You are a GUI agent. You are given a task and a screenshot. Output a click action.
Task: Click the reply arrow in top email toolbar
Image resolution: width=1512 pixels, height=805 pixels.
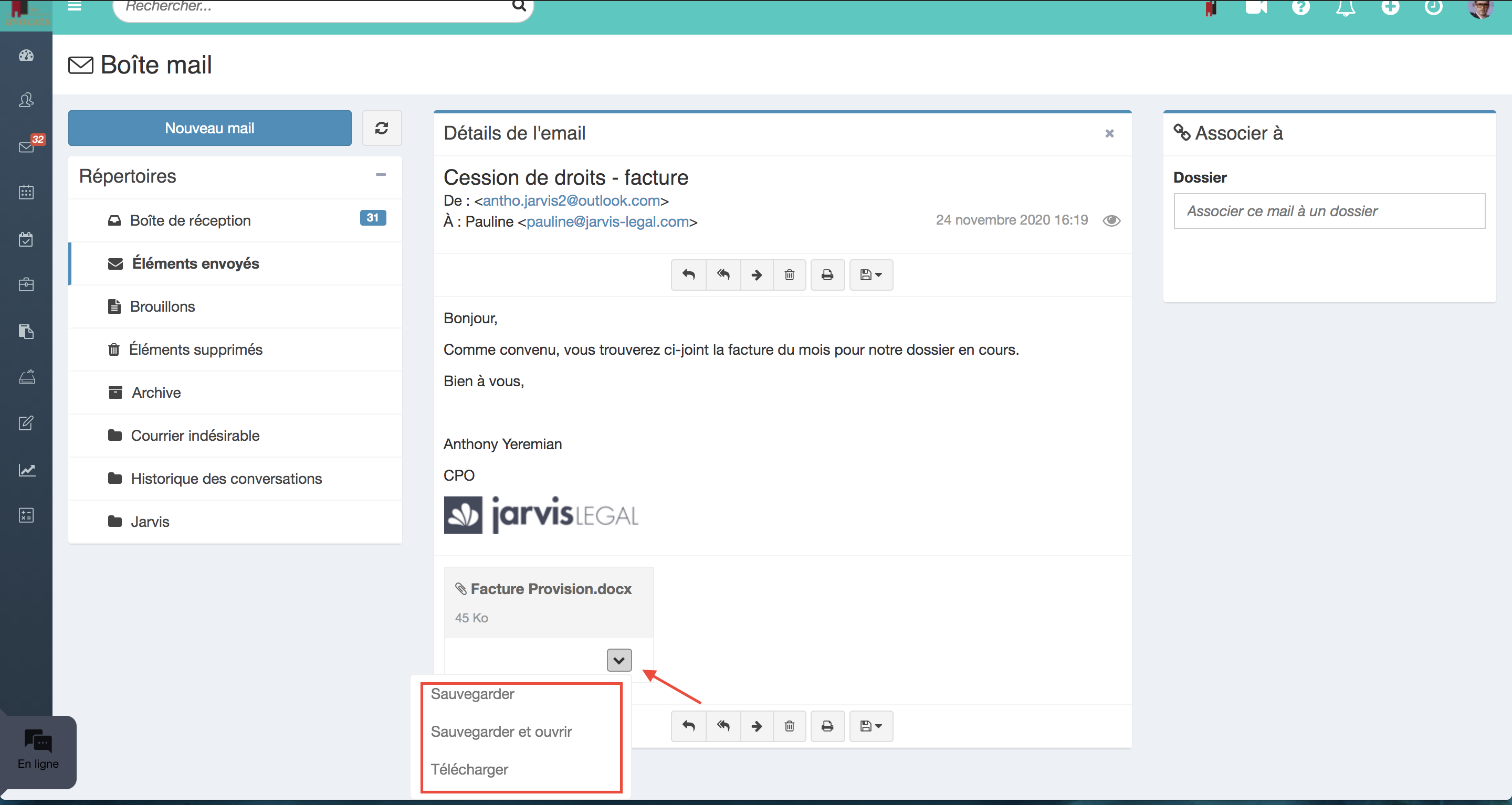688,274
